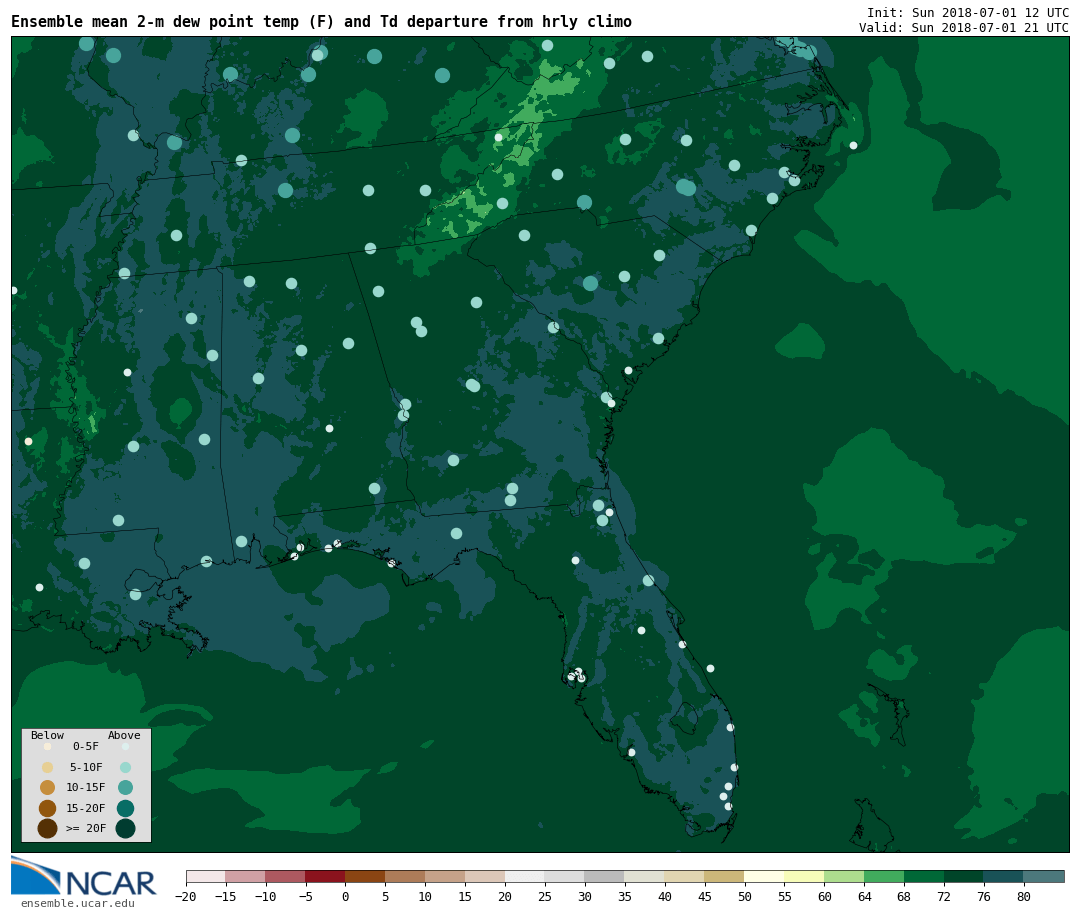The width and height of the screenshot is (1080, 915).
Task: Click the 'Below' 5-10F legend circle
Action: click(x=48, y=768)
